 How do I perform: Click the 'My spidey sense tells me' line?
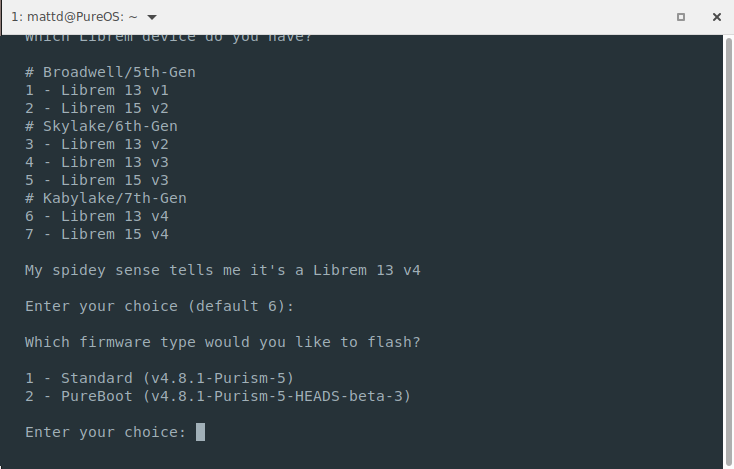click(x=223, y=270)
